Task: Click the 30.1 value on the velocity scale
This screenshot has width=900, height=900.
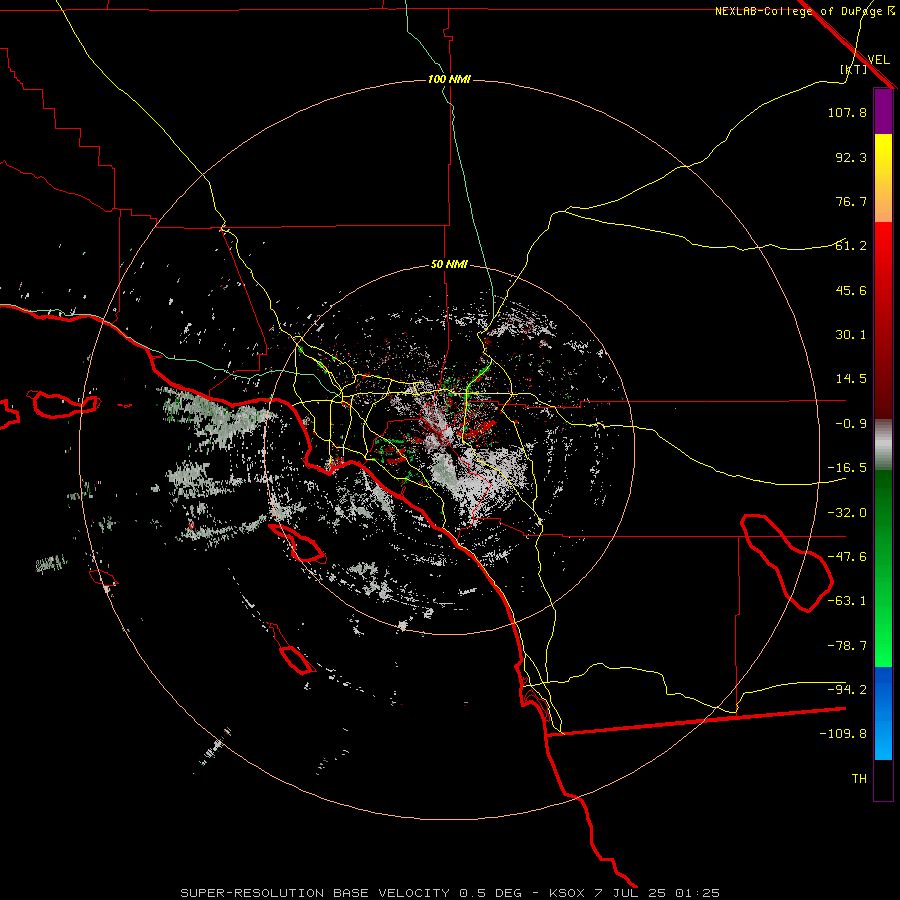Action: pyautogui.click(x=851, y=335)
